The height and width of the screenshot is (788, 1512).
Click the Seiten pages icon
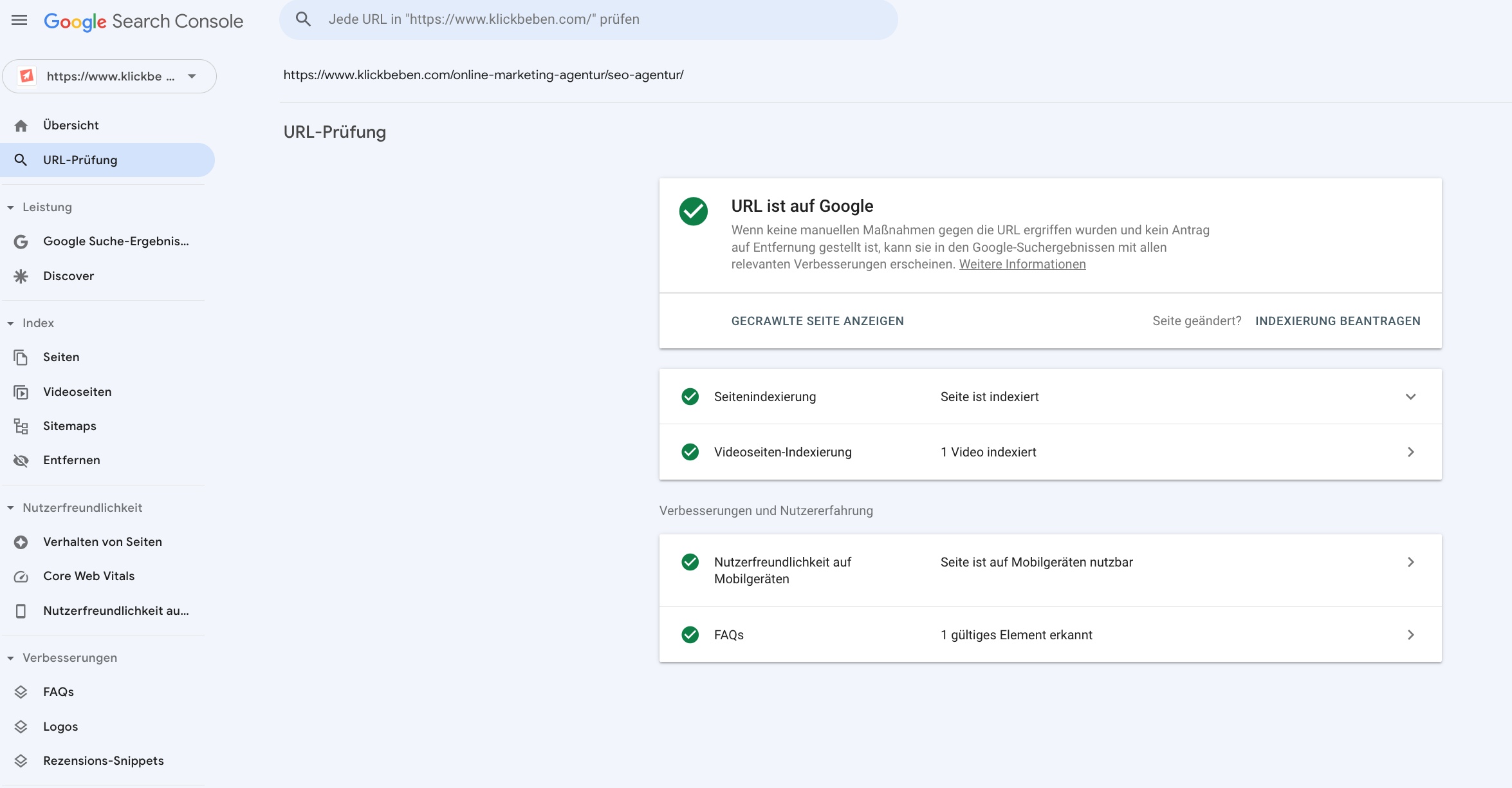(x=21, y=357)
